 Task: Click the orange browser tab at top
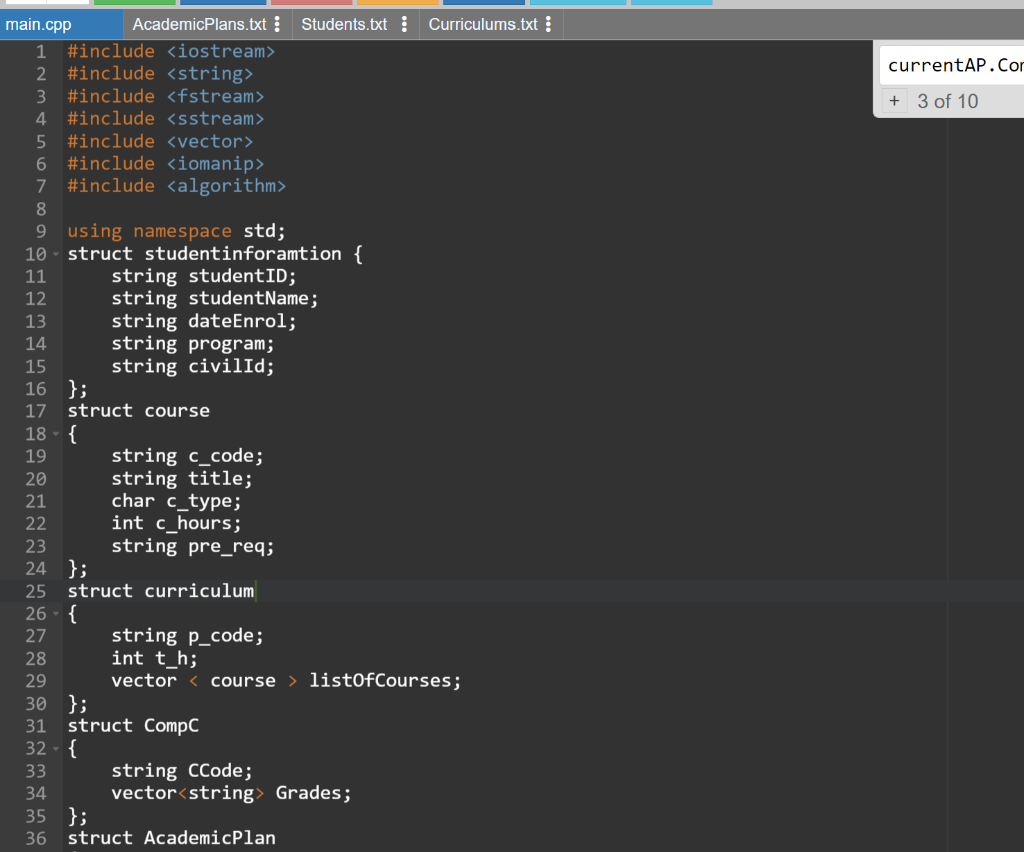400,5
